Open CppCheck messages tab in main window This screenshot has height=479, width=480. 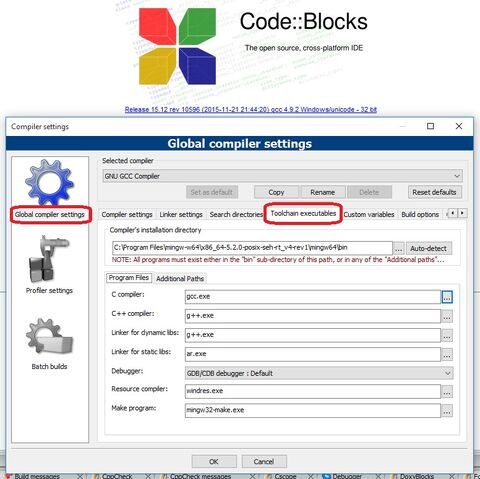[x=200, y=476]
